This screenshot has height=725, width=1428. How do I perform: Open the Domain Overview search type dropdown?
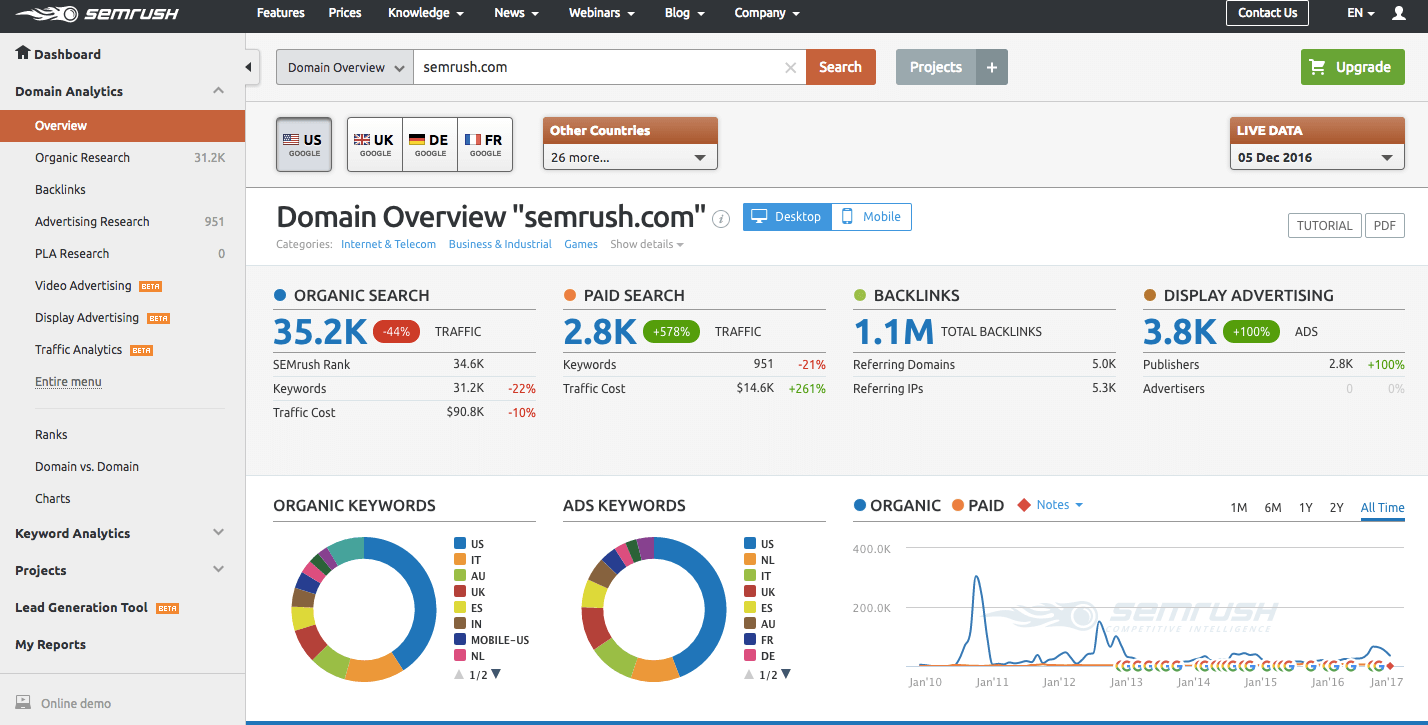coord(345,67)
